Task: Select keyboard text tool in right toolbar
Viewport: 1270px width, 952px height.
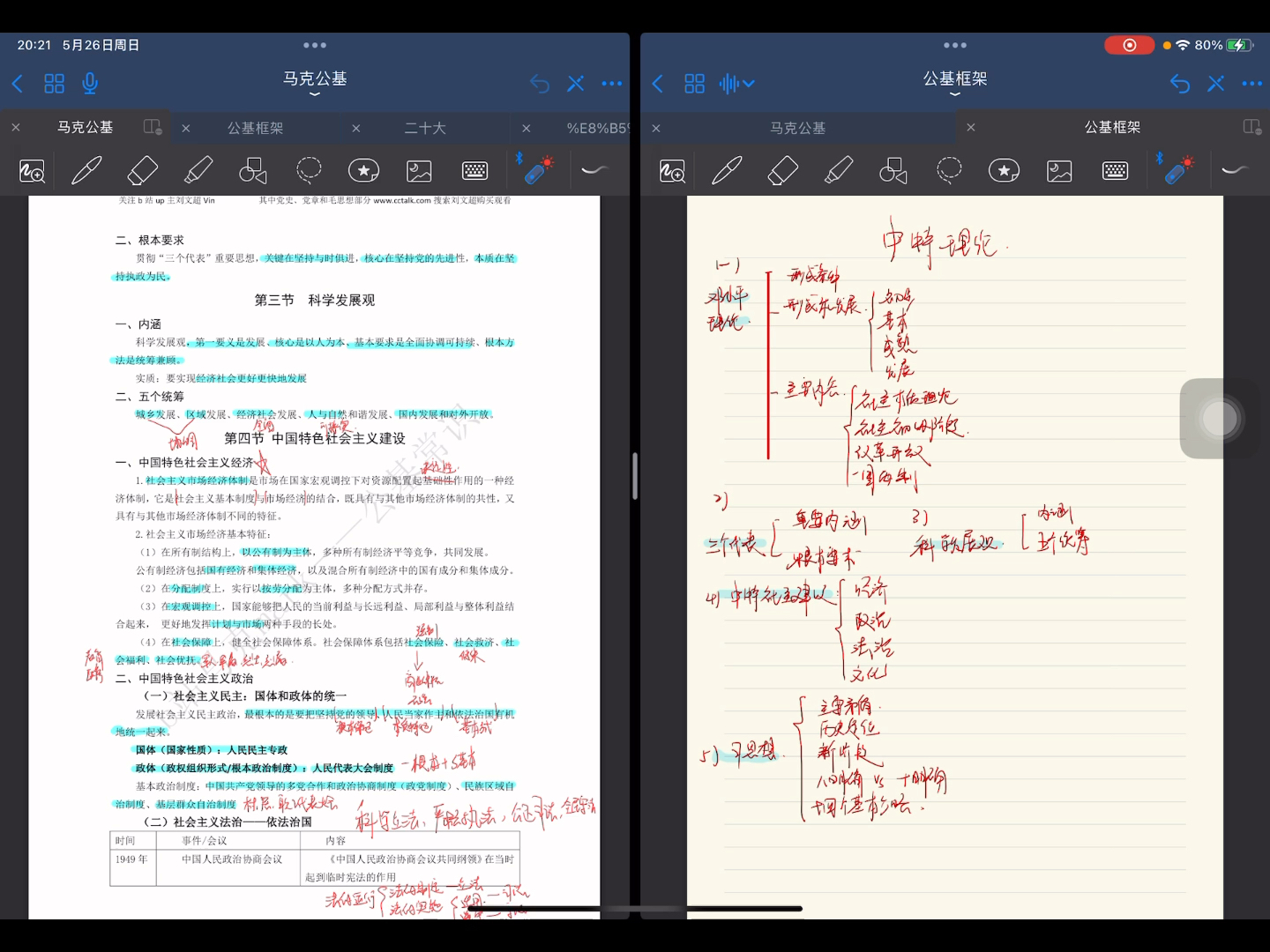Action: (1115, 170)
